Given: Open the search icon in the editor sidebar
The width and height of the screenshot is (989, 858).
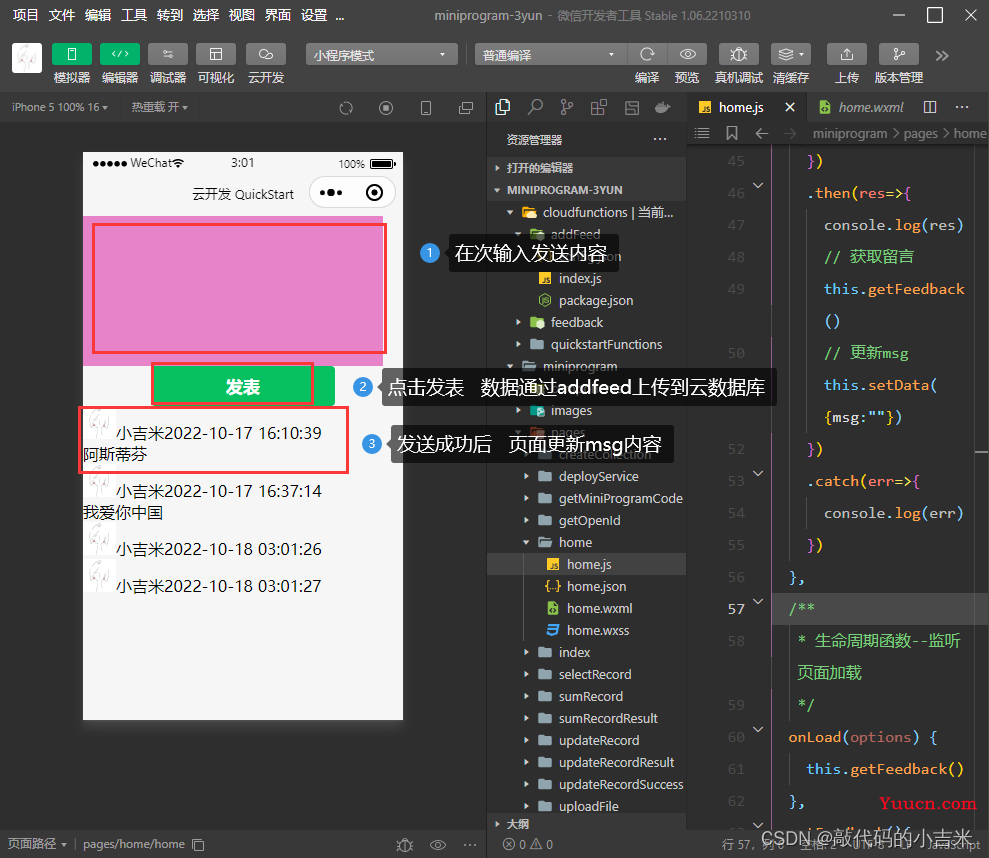Looking at the screenshot, I should point(536,107).
